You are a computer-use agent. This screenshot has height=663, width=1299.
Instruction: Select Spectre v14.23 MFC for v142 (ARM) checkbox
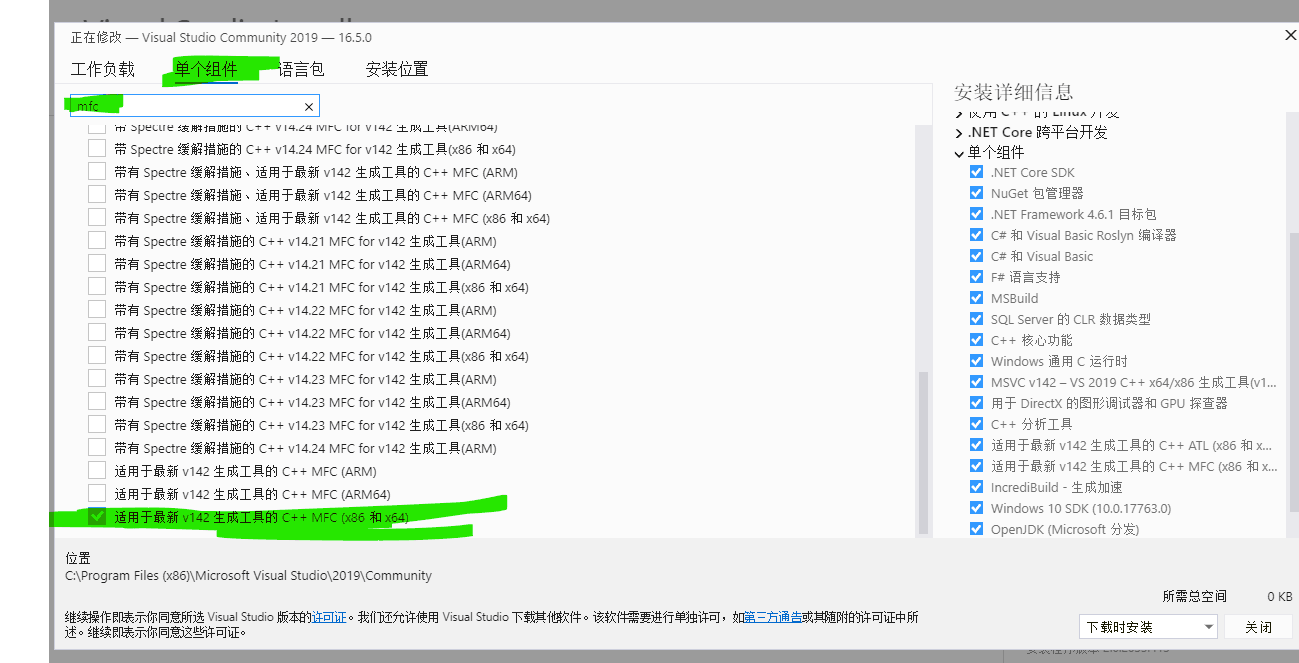pos(97,379)
